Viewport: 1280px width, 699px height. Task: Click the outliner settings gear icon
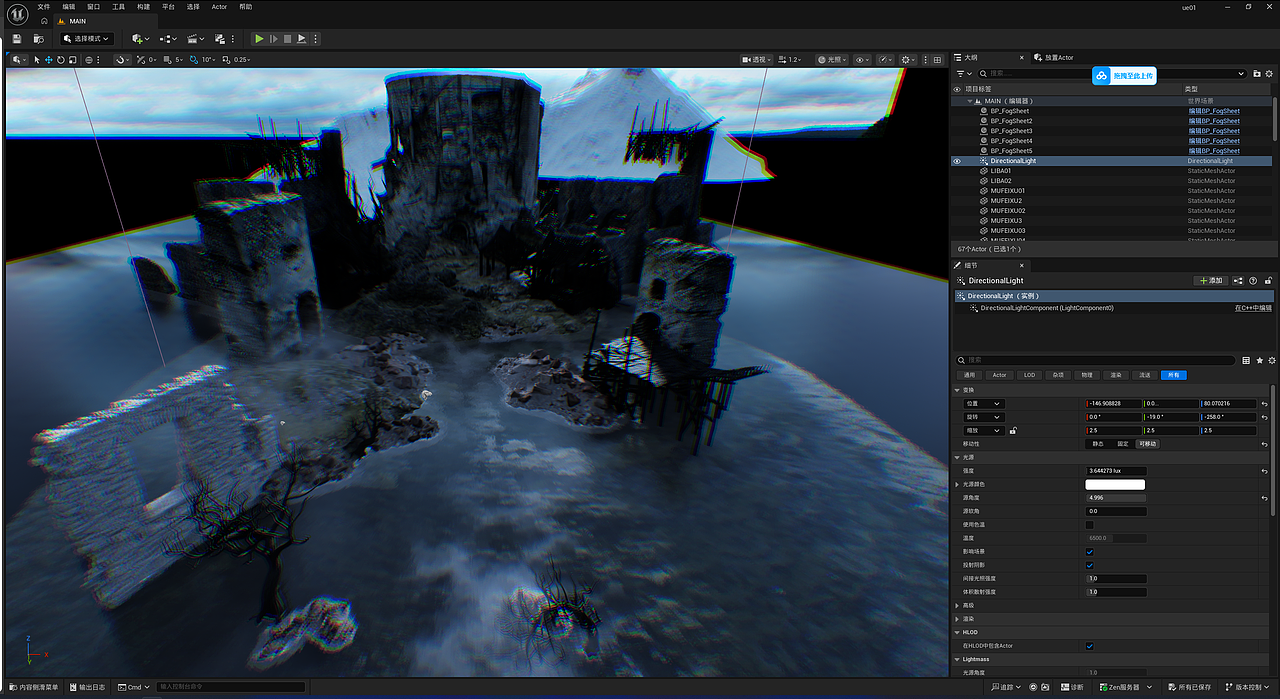1270,73
